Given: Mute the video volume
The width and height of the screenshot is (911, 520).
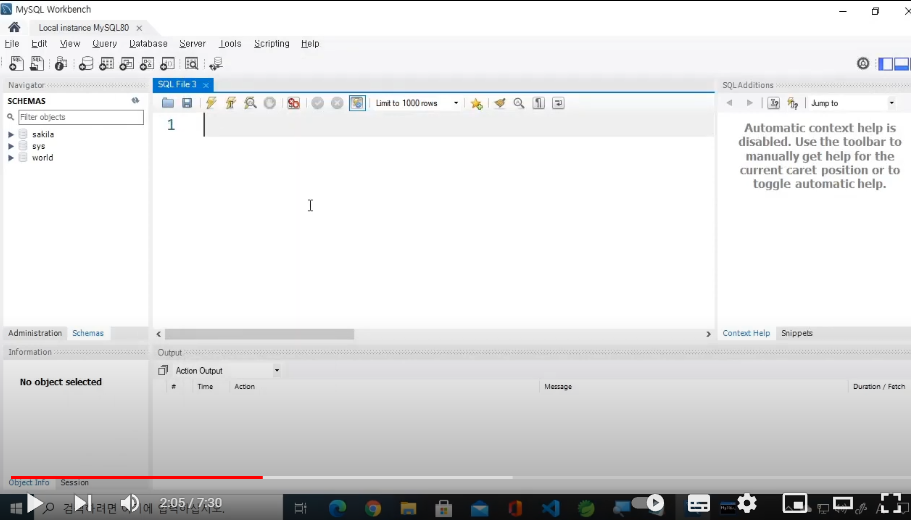Looking at the screenshot, I should pos(130,503).
